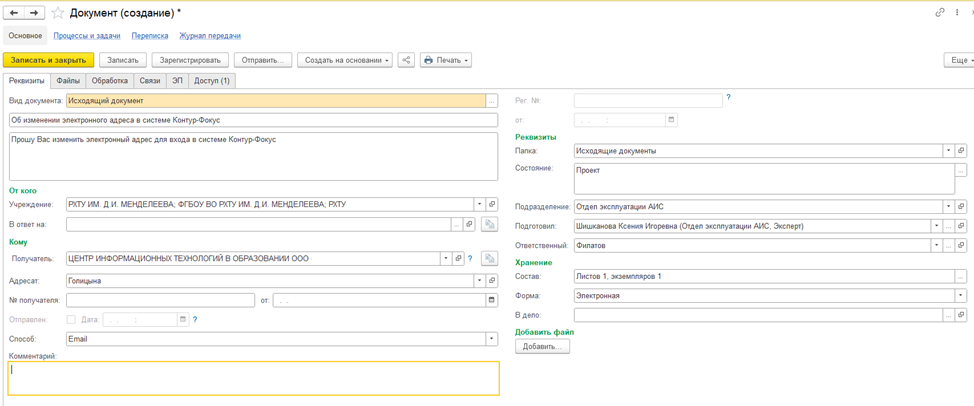Open calendar for № получателя date
This screenshot has height=406, width=974.
[491, 300]
